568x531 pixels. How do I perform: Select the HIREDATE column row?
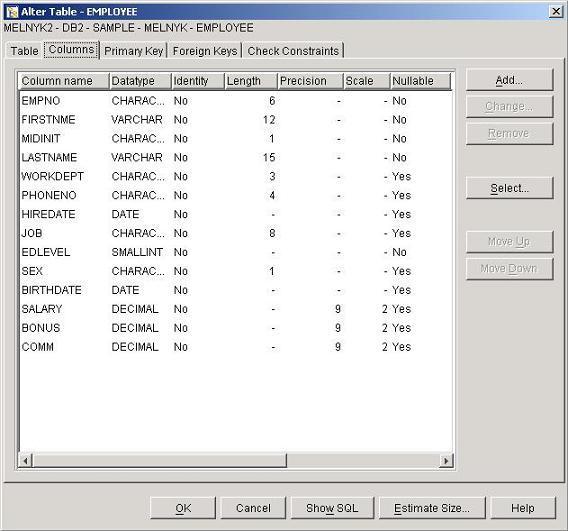click(x=235, y=214)
